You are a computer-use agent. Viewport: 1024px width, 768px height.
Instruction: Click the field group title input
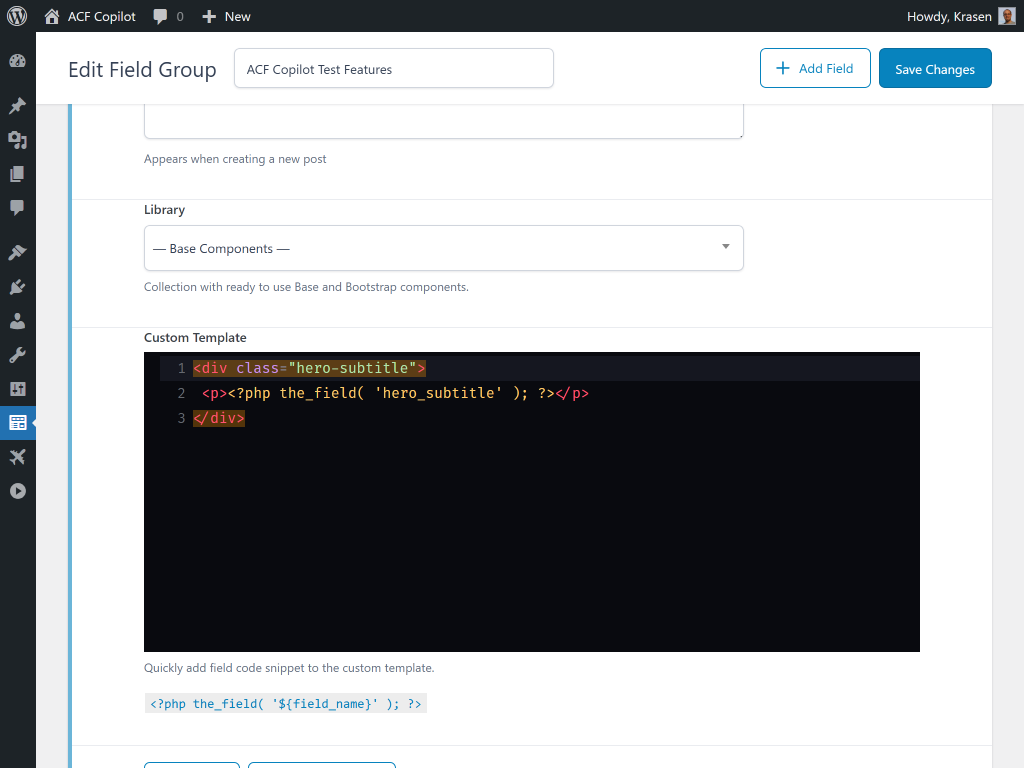coord(393,69)
